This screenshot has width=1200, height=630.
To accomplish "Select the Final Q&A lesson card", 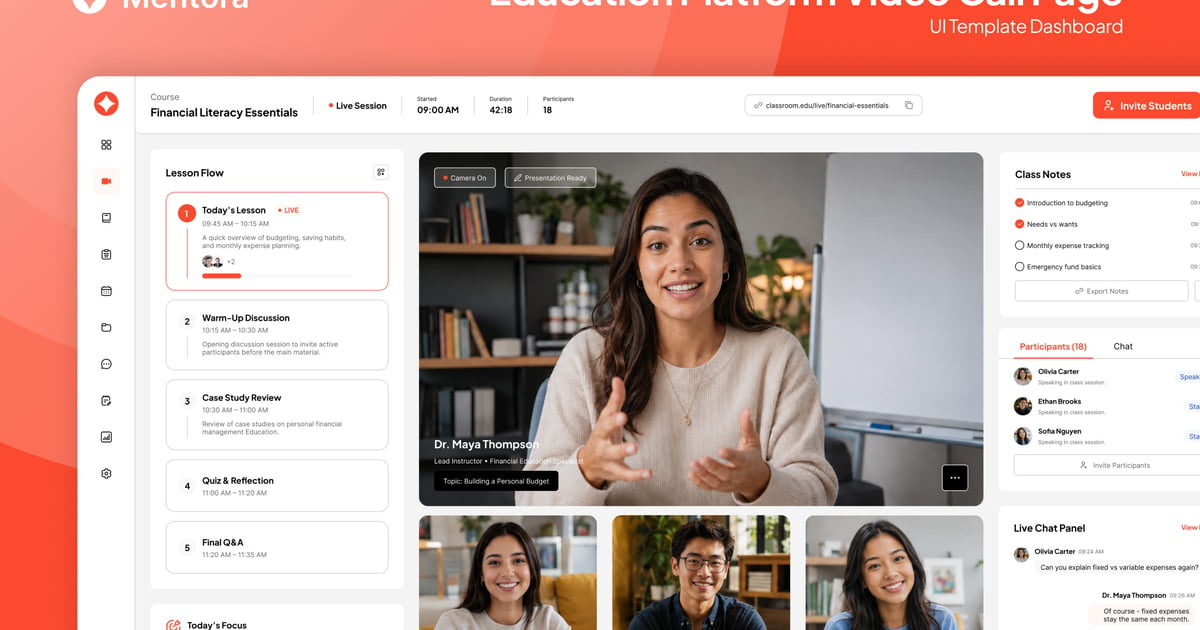I will coord(277,547).
